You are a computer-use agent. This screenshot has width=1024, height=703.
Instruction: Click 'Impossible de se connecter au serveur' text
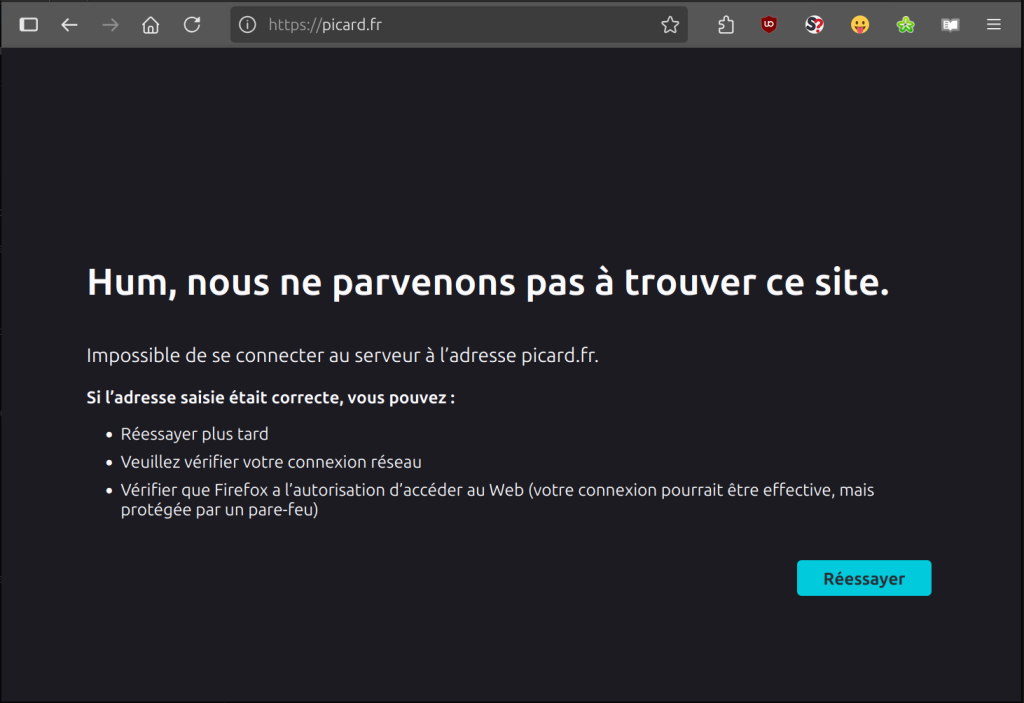(x=343, y=355)
